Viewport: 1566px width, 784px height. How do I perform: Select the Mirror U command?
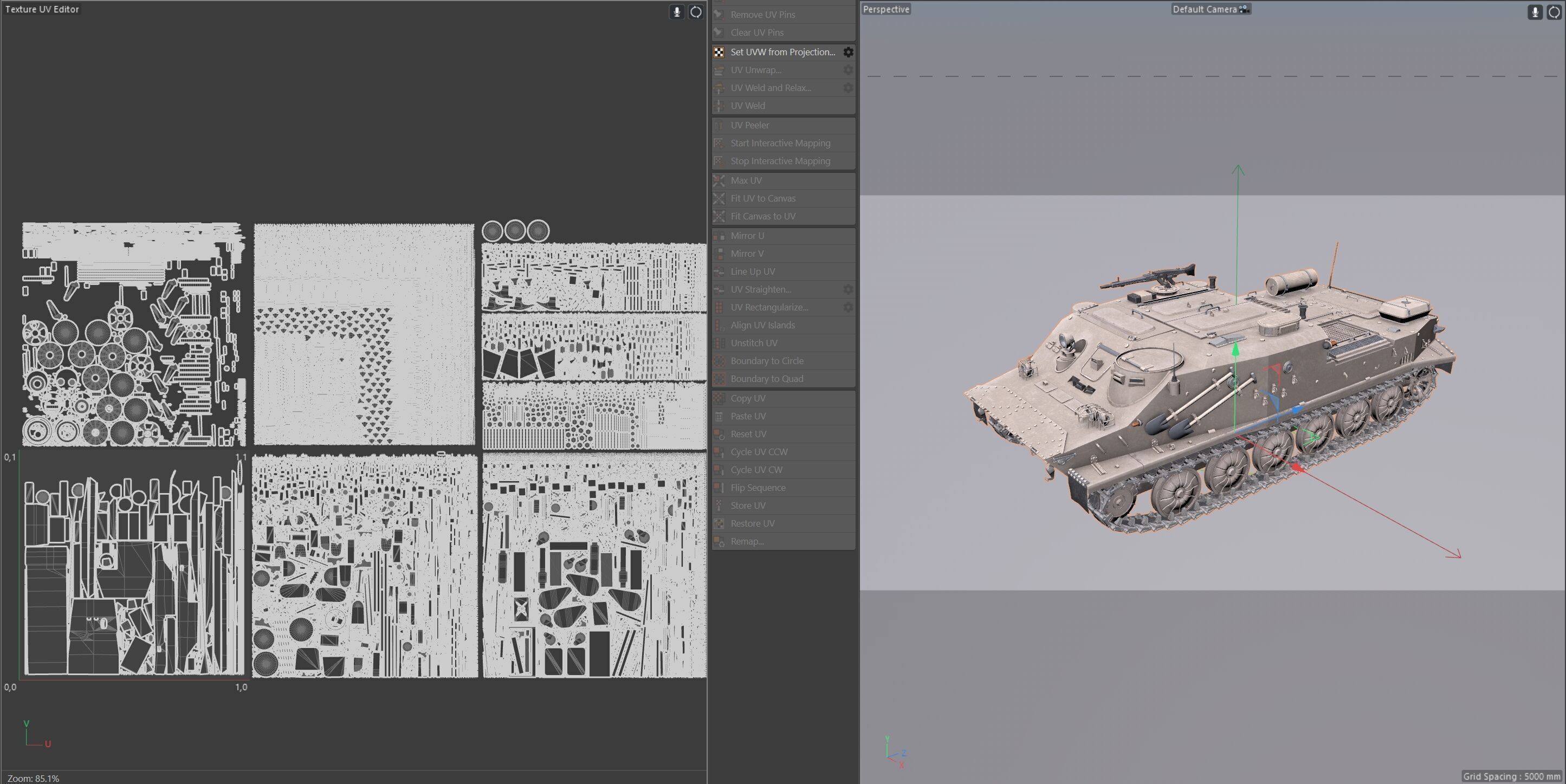pos(747,236)
